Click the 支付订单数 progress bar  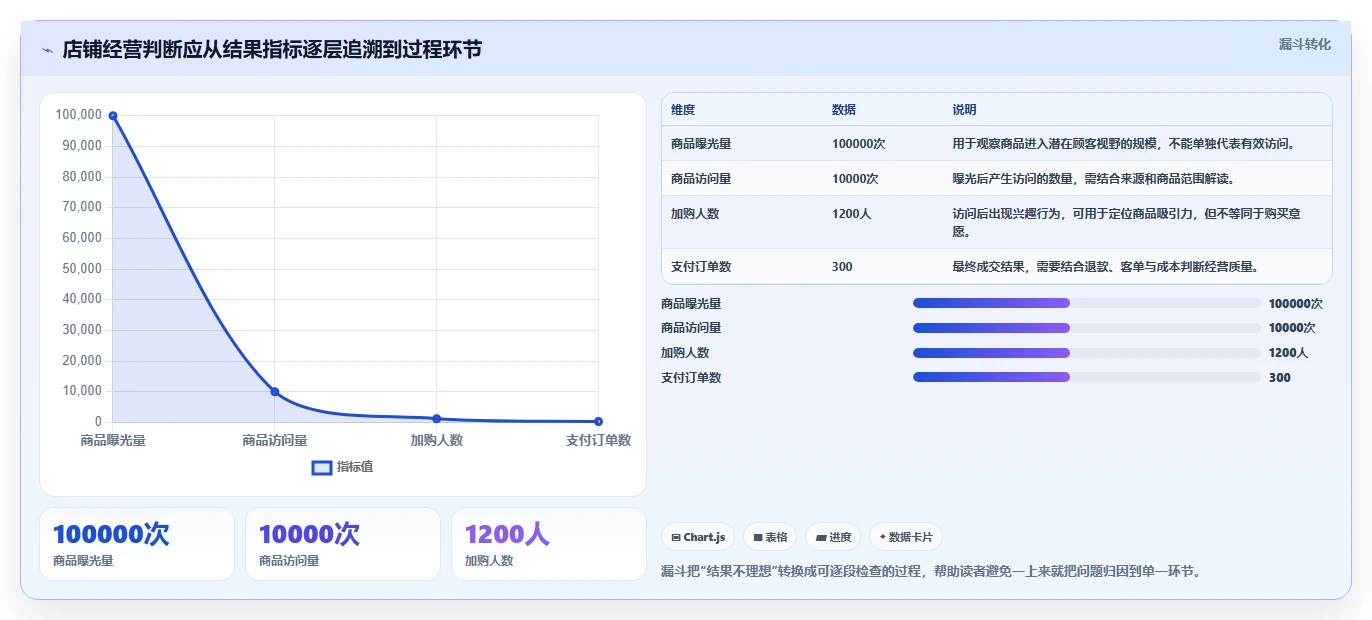click(1087, 377)
